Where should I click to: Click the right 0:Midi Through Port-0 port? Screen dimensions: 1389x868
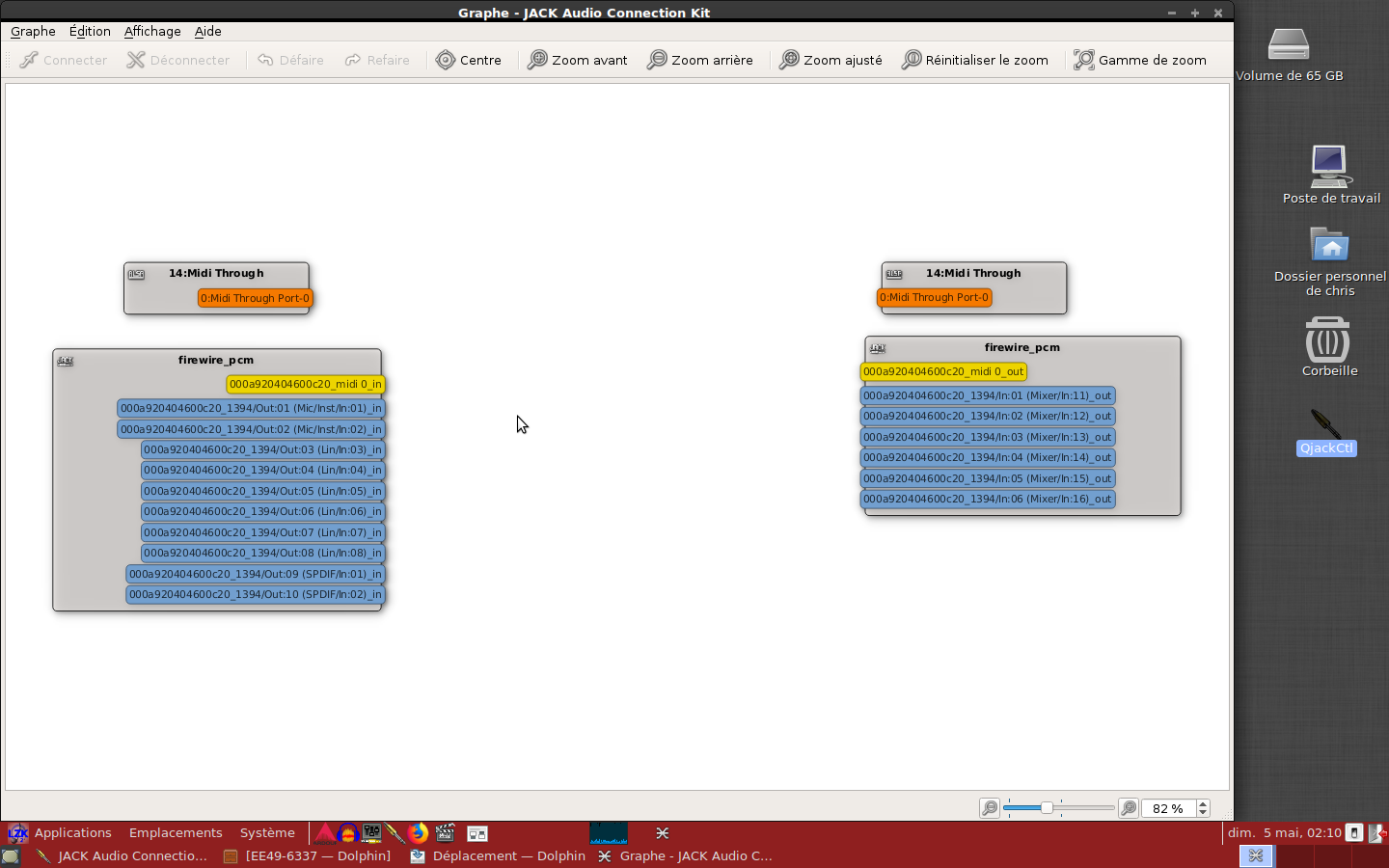click(x=935, y=297)
